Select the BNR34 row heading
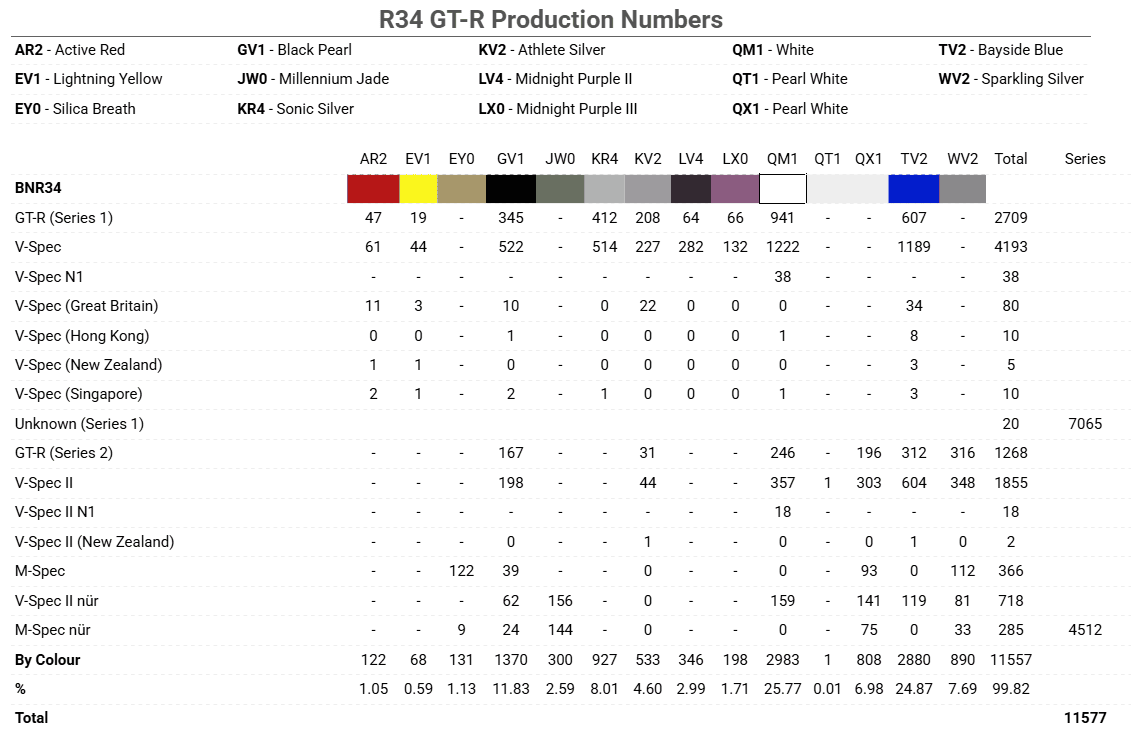The image size is (1131, 735). pos(39,188)
